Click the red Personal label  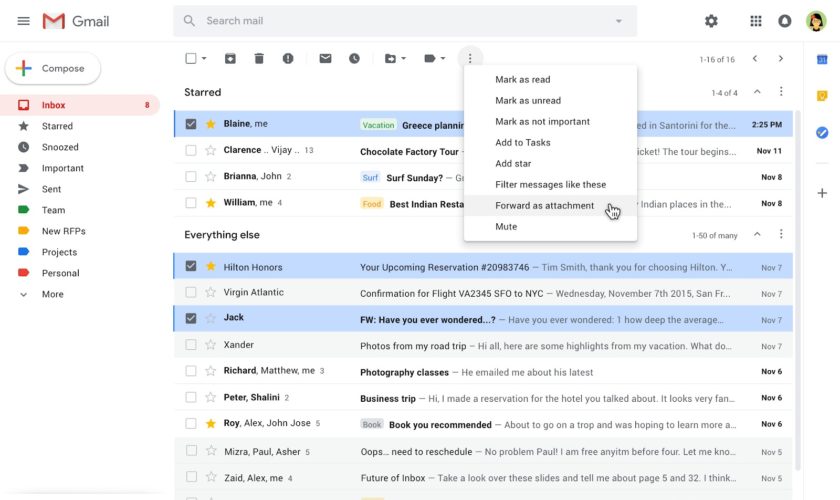(x=60, y=273)
